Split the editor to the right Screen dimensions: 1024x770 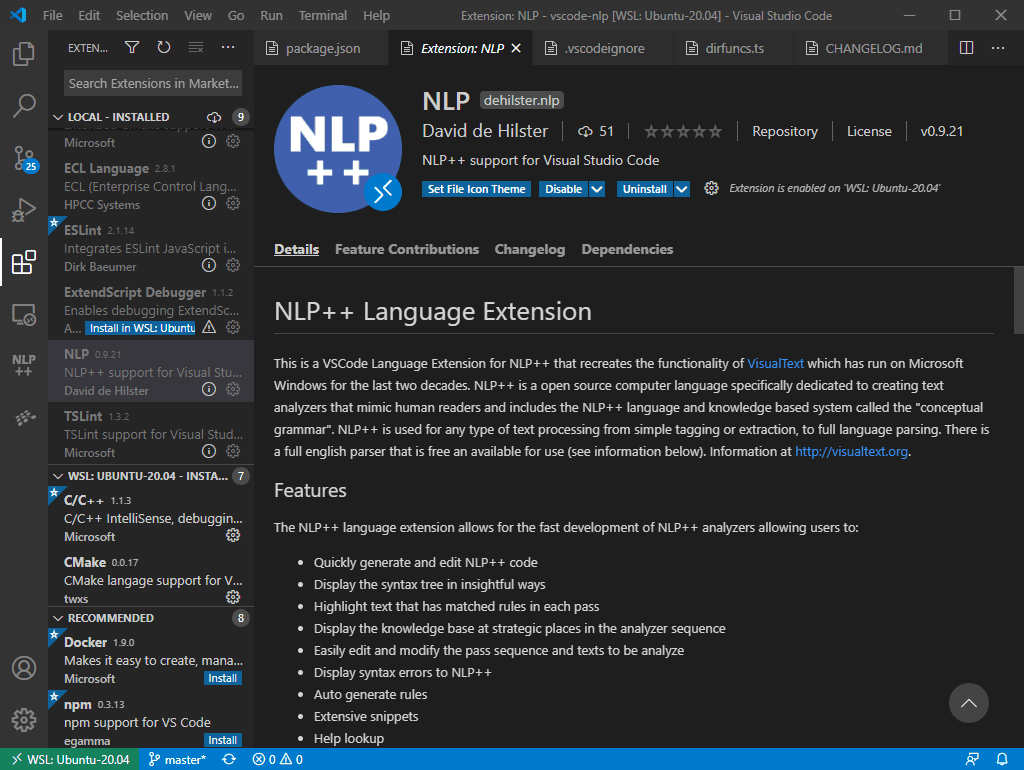click(966, 48)
